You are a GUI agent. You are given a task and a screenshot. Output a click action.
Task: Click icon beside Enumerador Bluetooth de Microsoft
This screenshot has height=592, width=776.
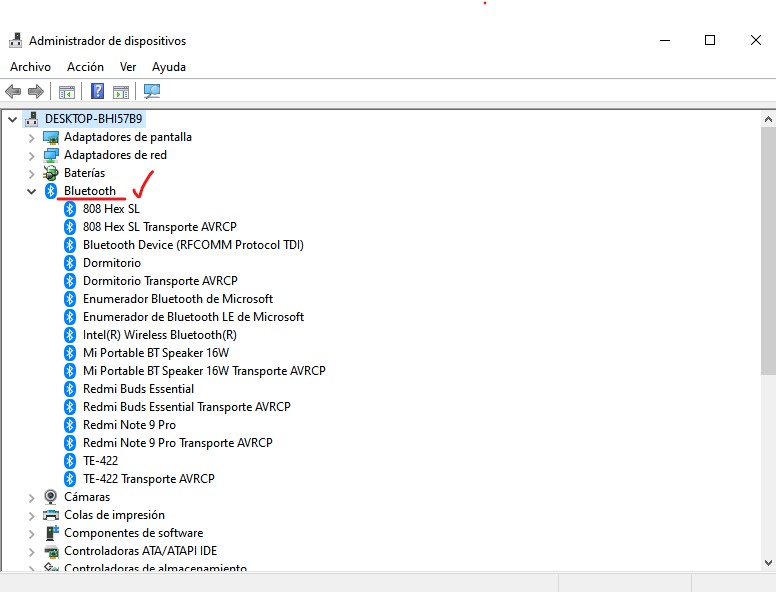pyautogui.click(x=70, y=299)
